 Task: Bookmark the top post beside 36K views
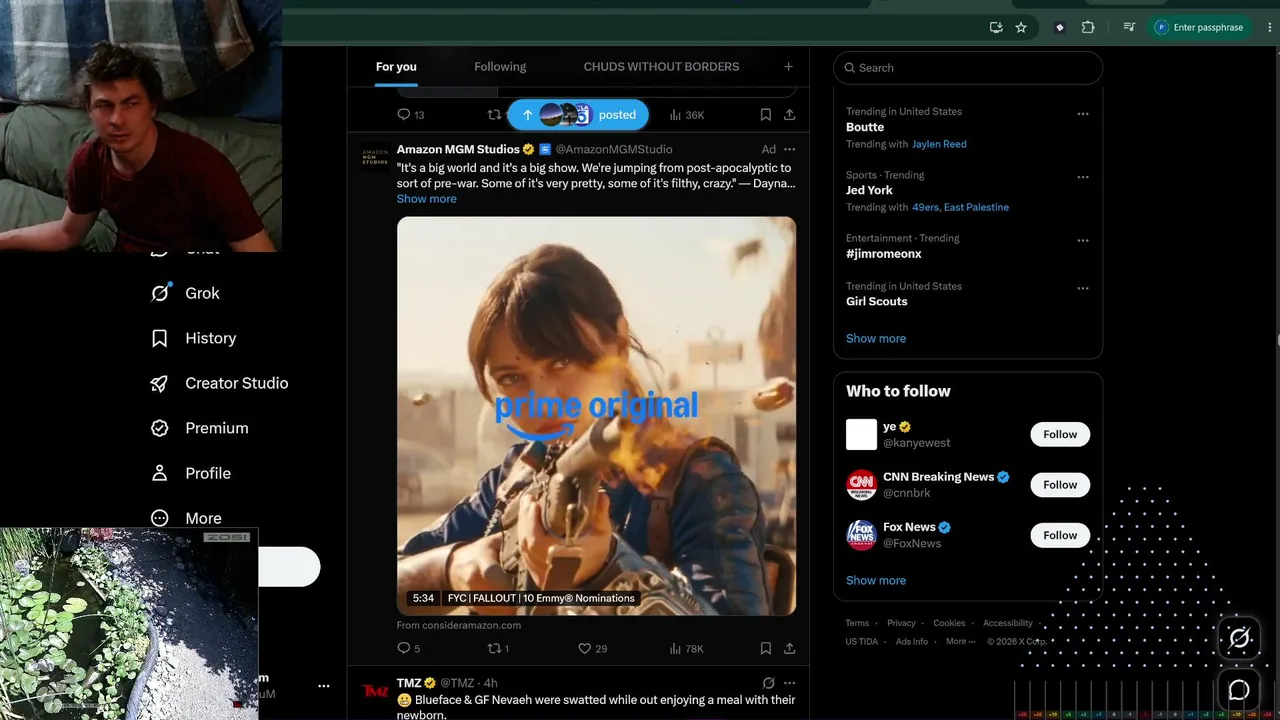765,115
